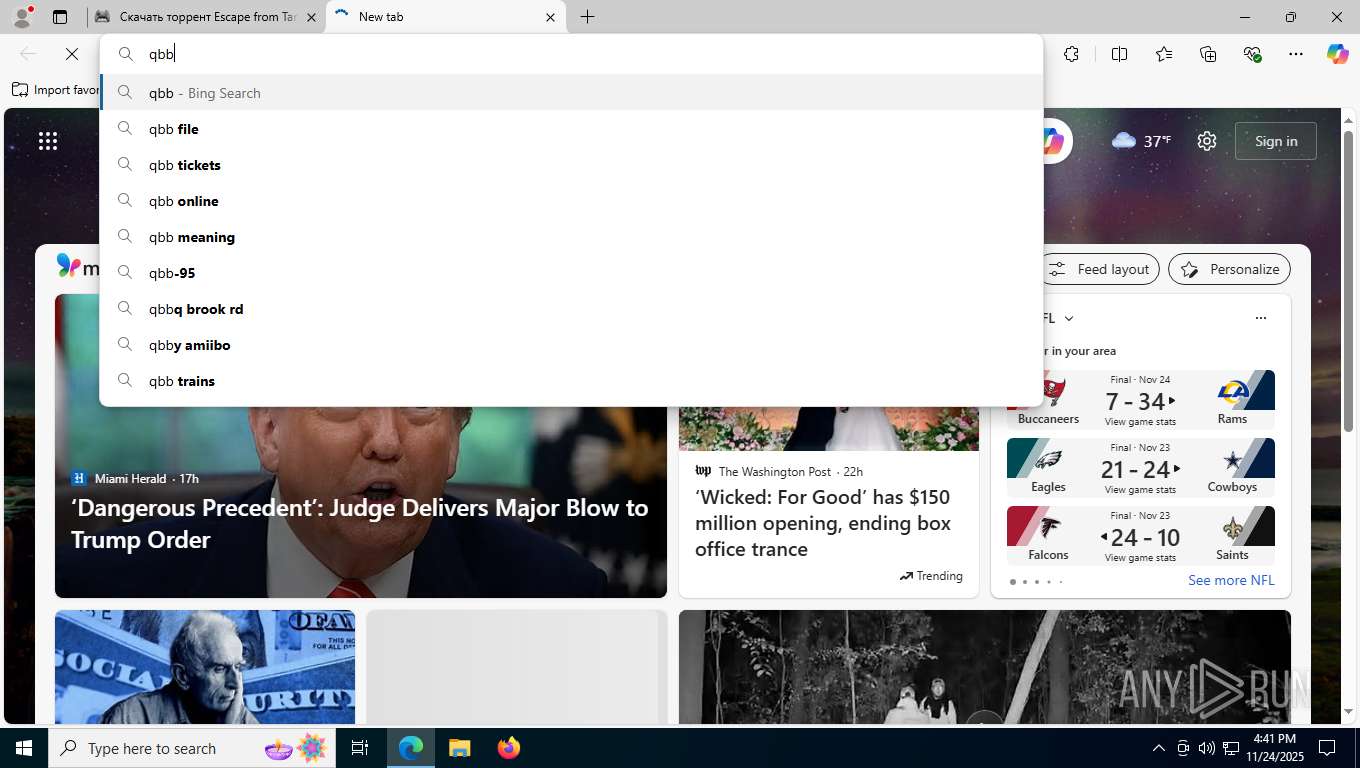
Task: Expand the NFL sports dropdown chevron
Action: coord(1069,318)
